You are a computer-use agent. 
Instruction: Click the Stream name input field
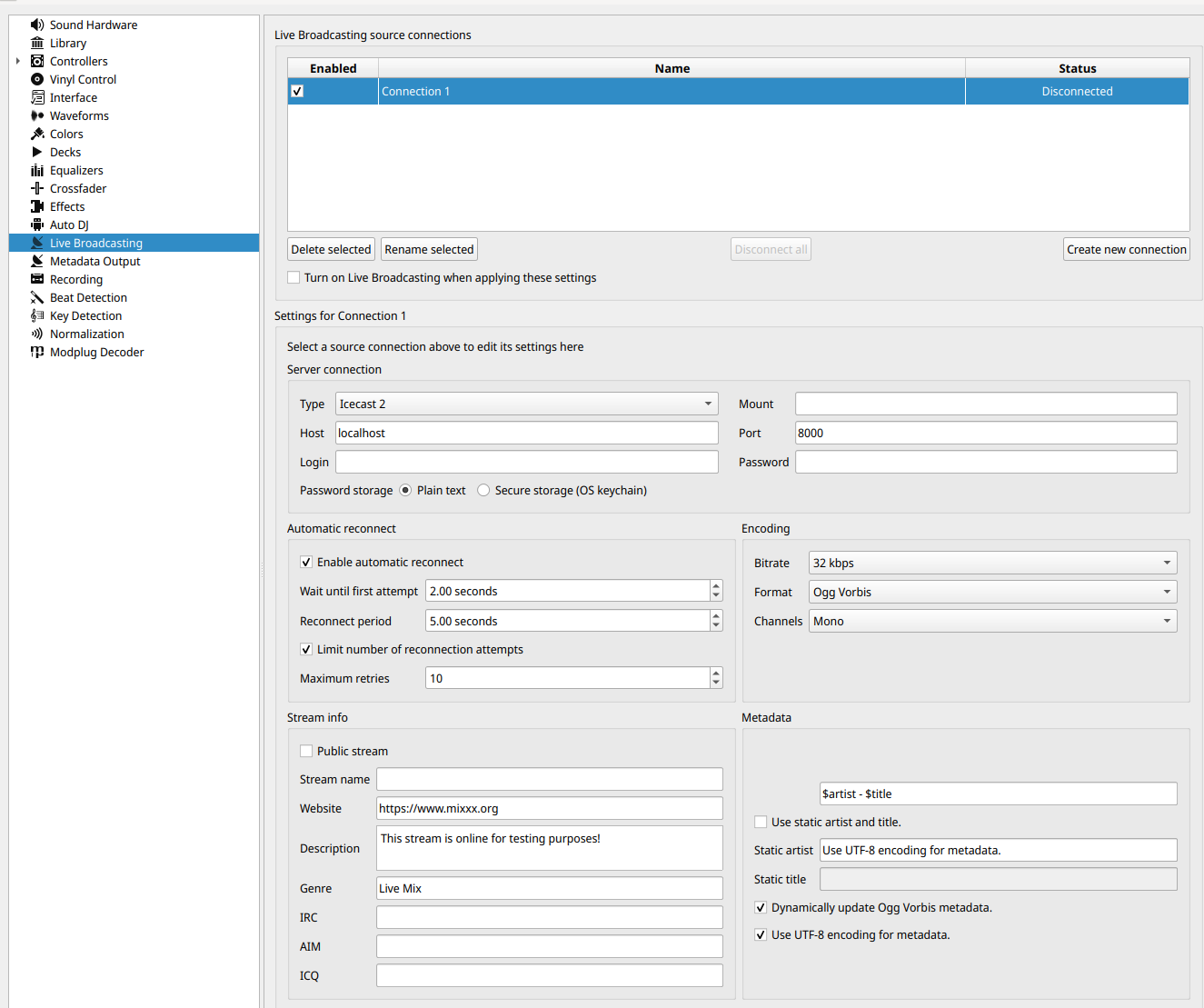[549, 779]
